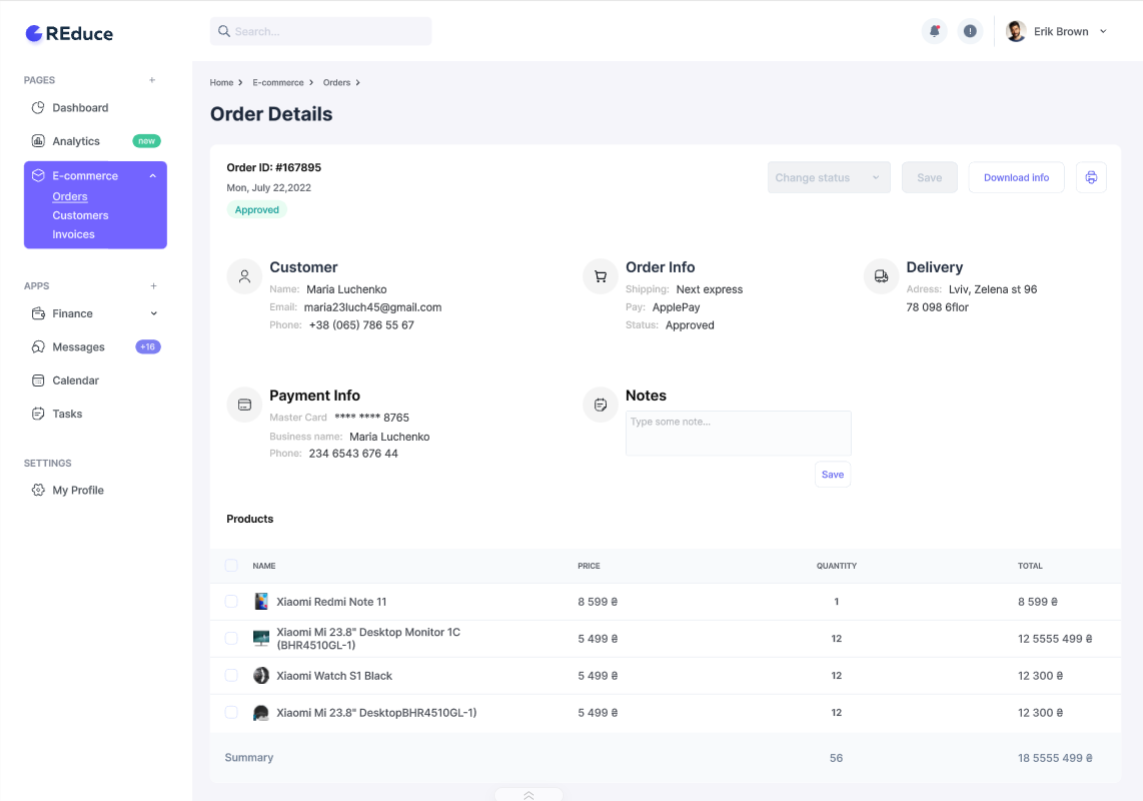Click the PRICE column header

click(x=589, y=566)
